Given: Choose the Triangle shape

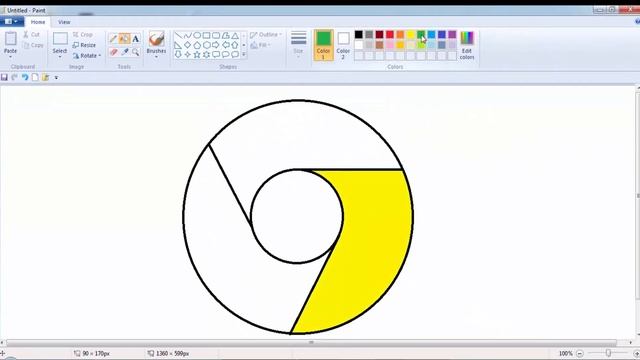Looking at the screenshot, I should pyautogui.click(x=235, y=36).
